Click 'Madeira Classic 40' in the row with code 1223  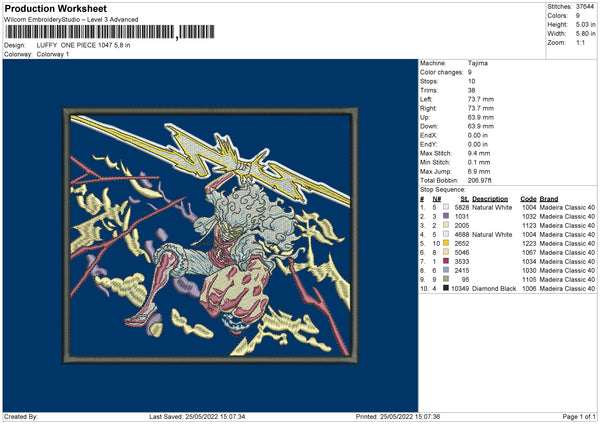click(x=567, y=244)
